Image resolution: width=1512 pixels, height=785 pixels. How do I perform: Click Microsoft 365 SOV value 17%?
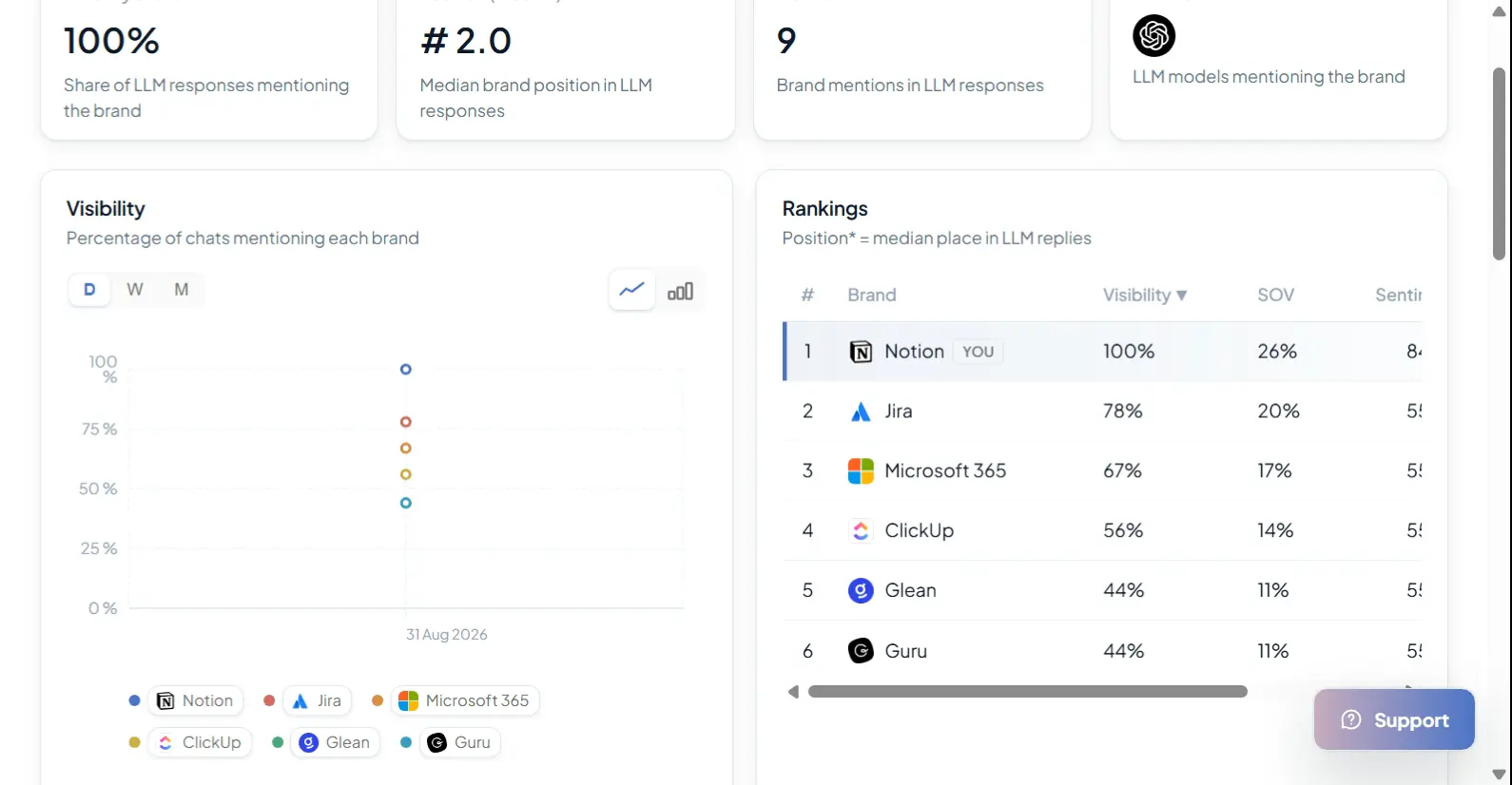click(x=1274, y=471)
